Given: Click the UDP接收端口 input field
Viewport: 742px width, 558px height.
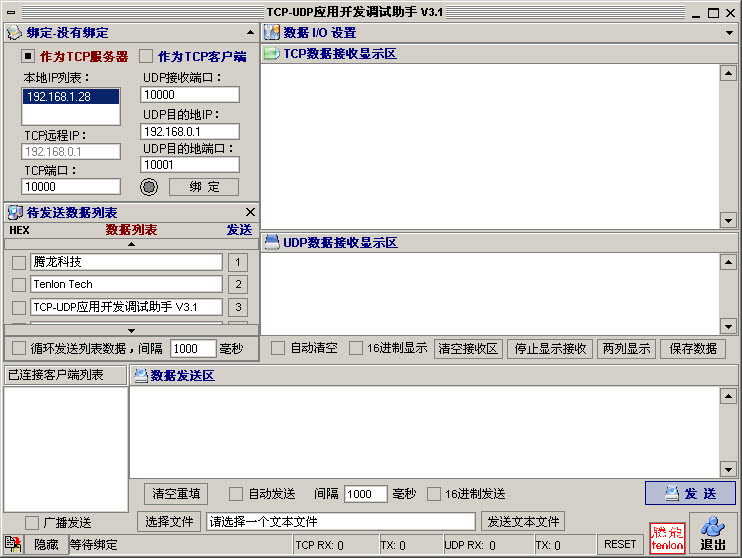Looking at the screenshot, I should 190,95.
